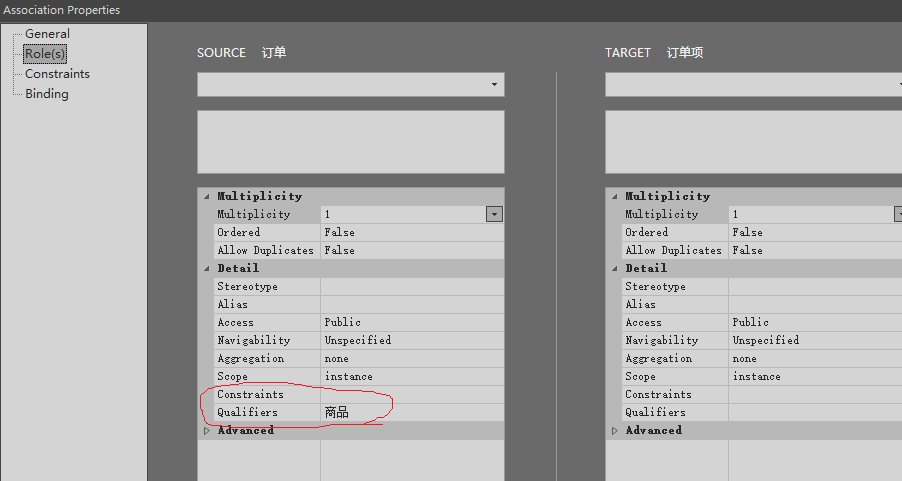Open the TARGET role name dropdown
902x481 pixels.
click(x=752, y=85)
